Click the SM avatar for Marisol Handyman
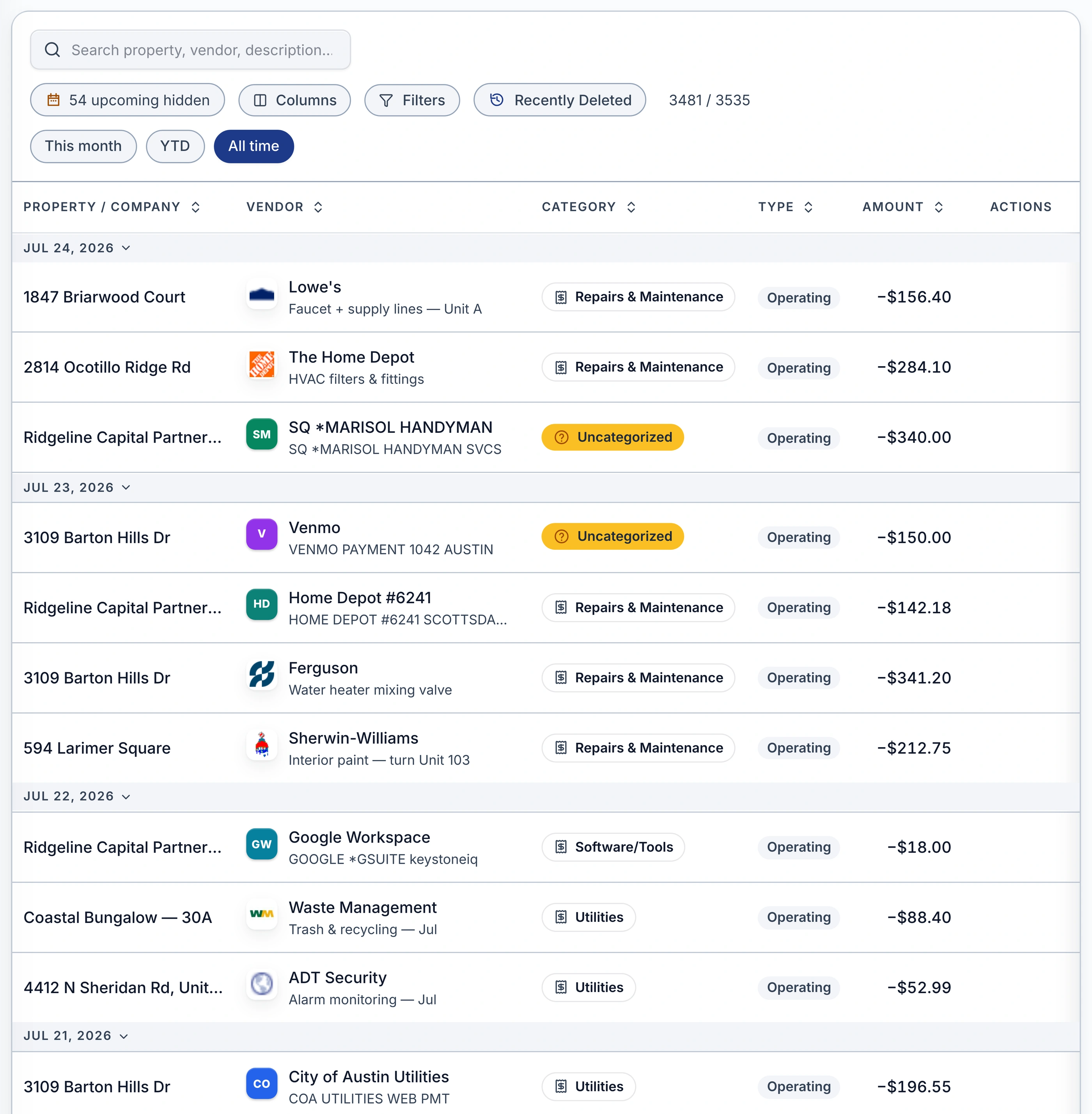Image resolution: width=1092 pixels, height=1114 pixels. 262,435
